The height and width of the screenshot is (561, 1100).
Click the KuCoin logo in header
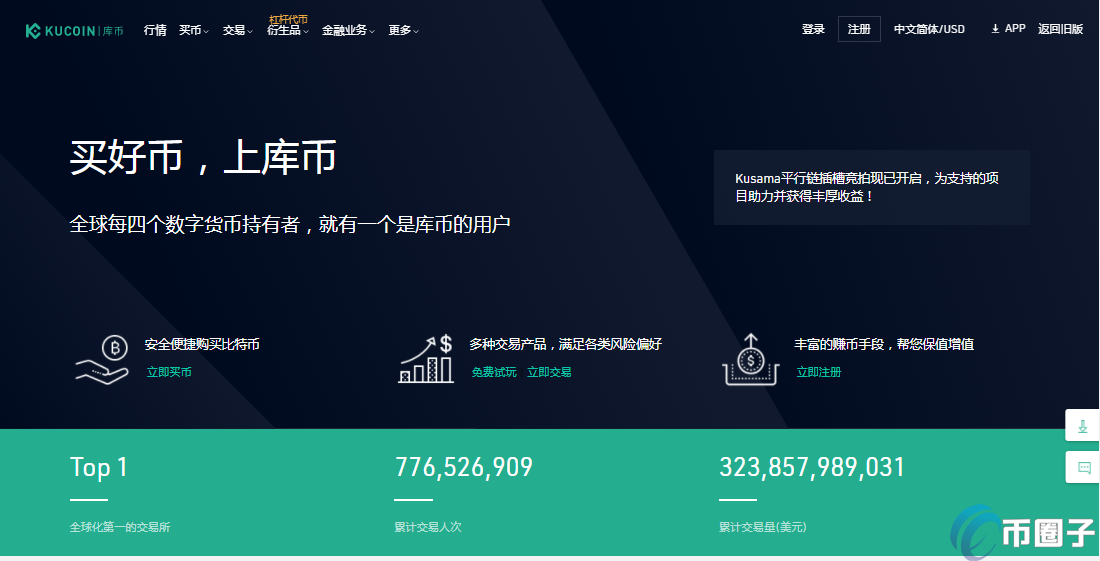click(74, 31)
